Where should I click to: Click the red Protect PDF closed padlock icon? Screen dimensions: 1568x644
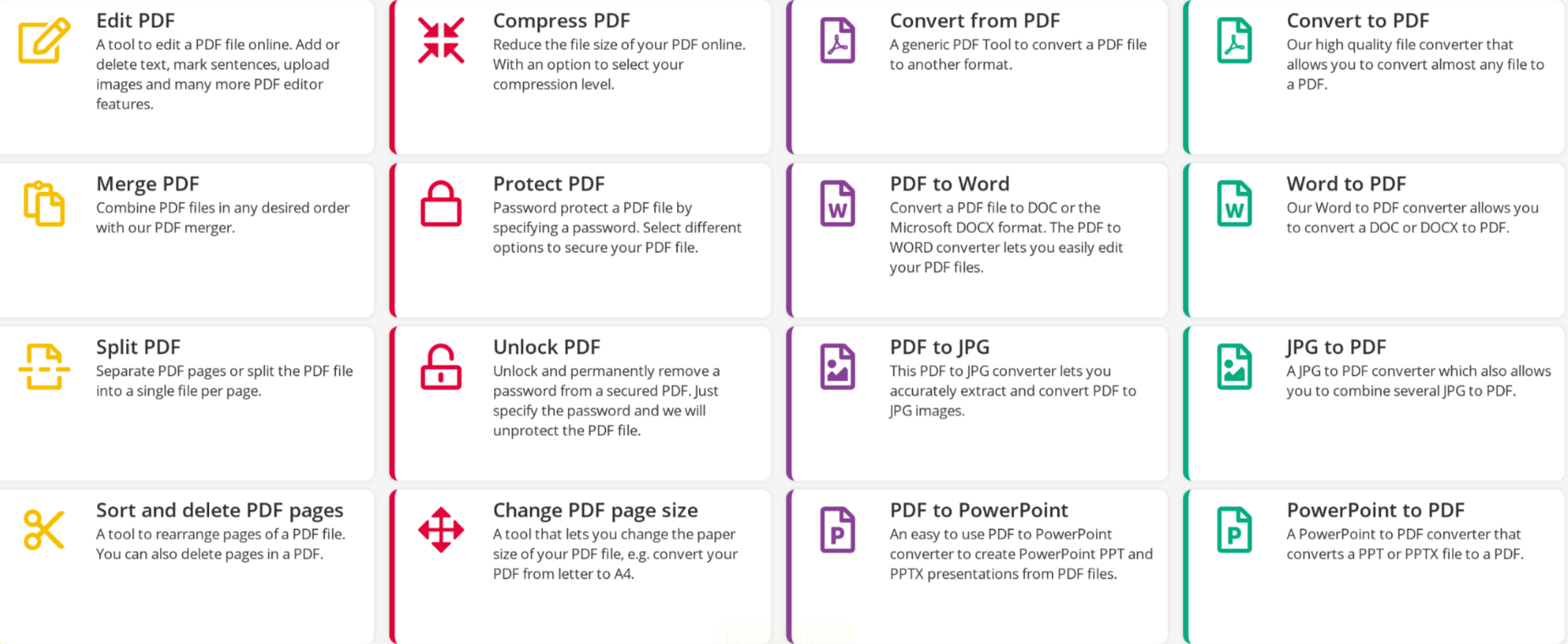click(x=441, y=204)
